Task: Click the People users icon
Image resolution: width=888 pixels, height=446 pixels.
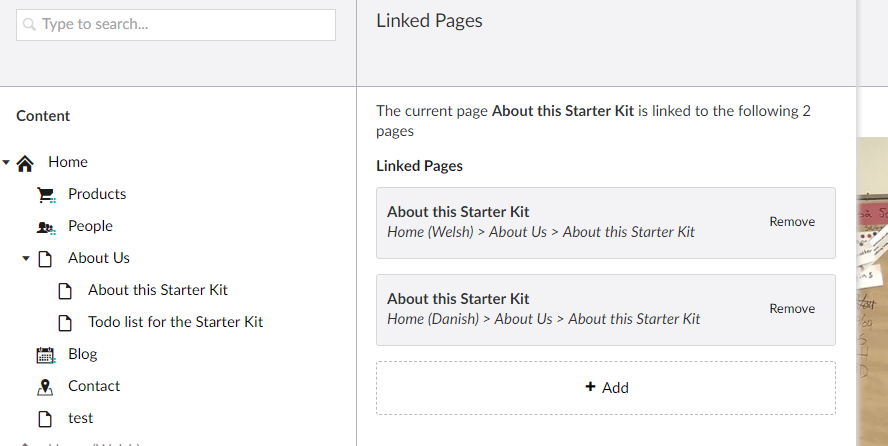Action: tap(46, 227)
